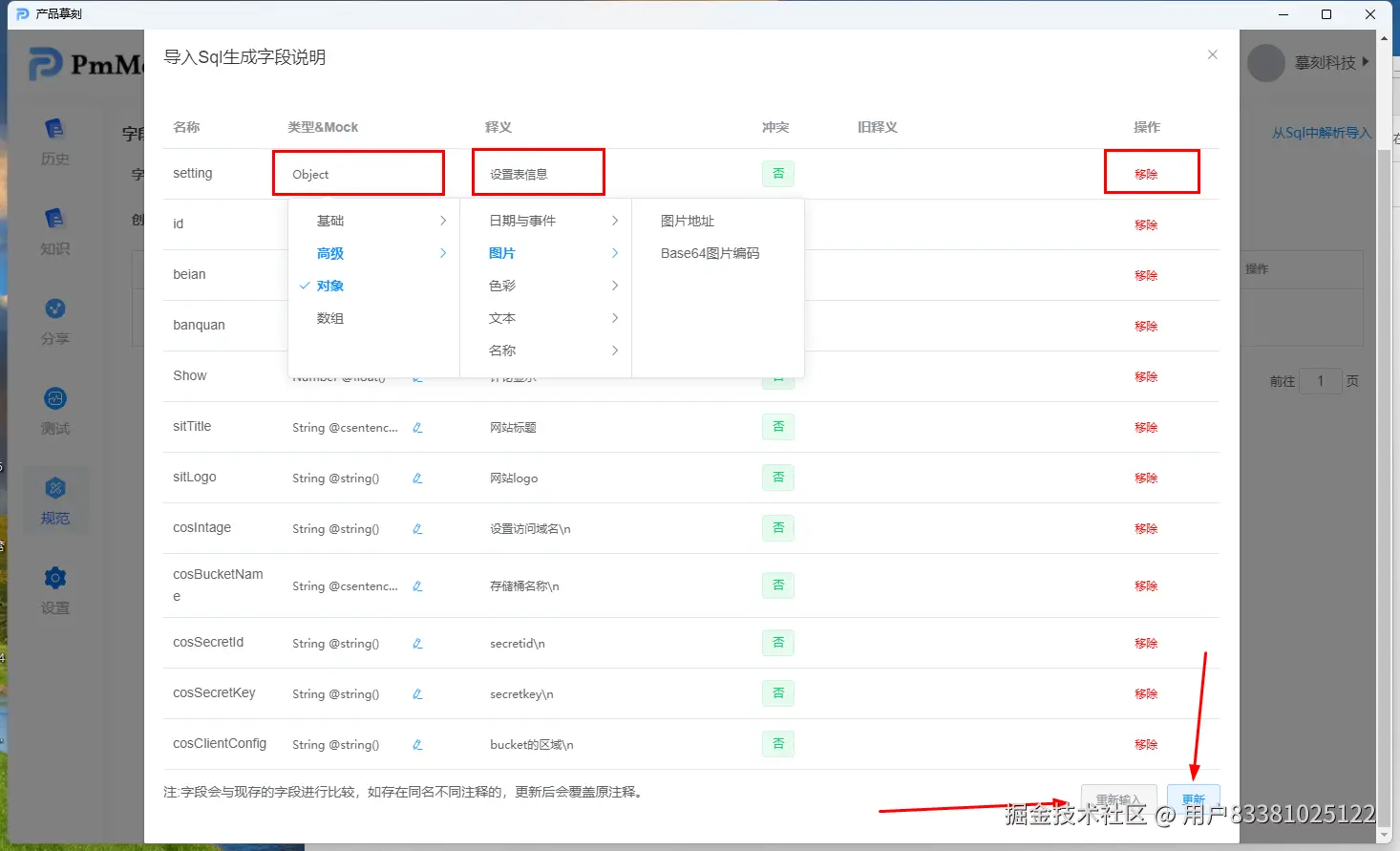Edit mock type of cosSecretKey row
Image resolution: width=1400 pixels, height=851 pixels.
coord(417,694)
